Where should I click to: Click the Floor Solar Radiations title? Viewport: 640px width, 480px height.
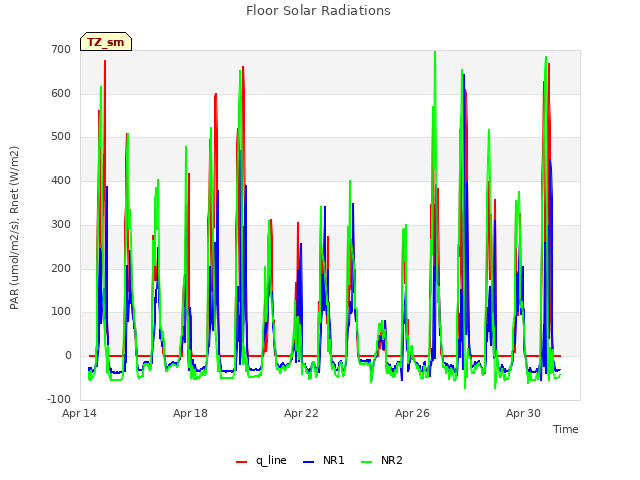coord(318,10)
